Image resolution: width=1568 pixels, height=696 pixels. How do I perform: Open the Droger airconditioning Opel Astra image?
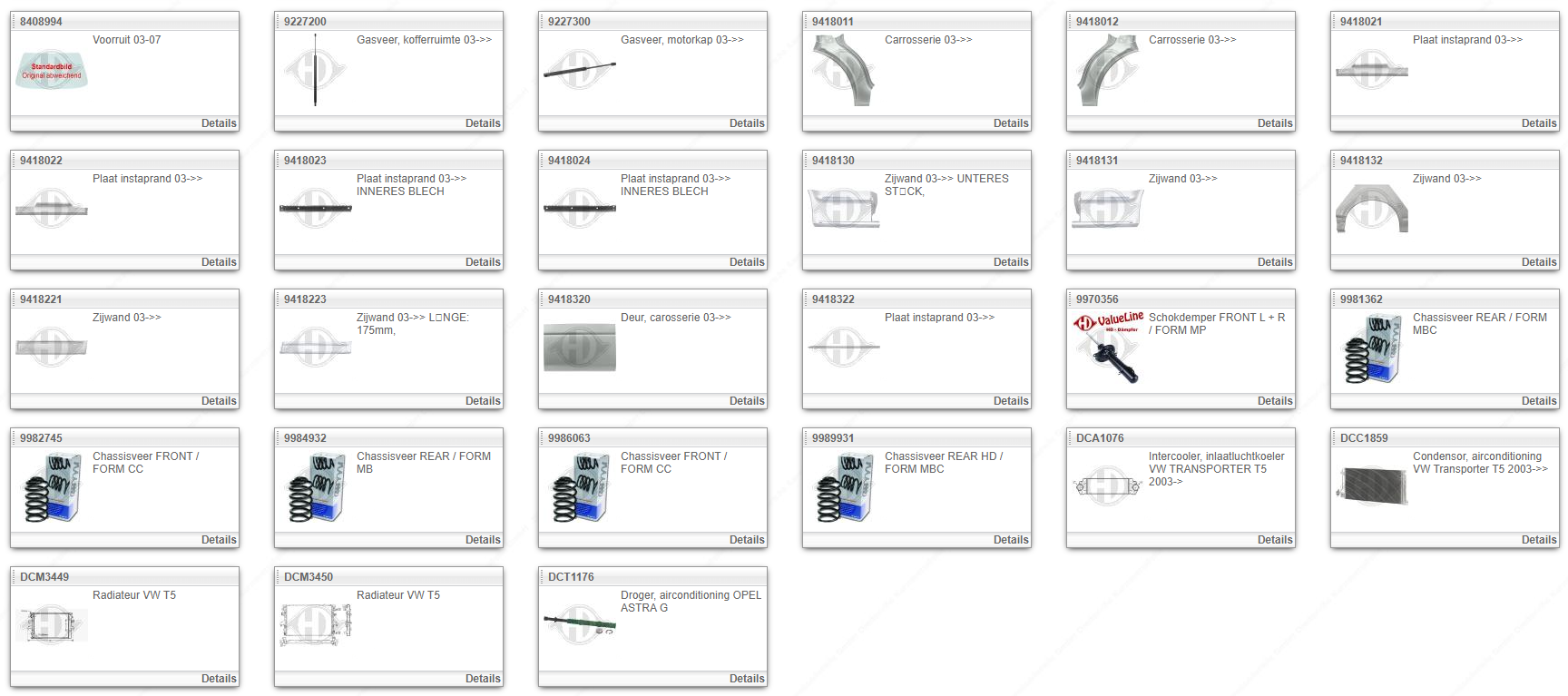tap(579, 624)
